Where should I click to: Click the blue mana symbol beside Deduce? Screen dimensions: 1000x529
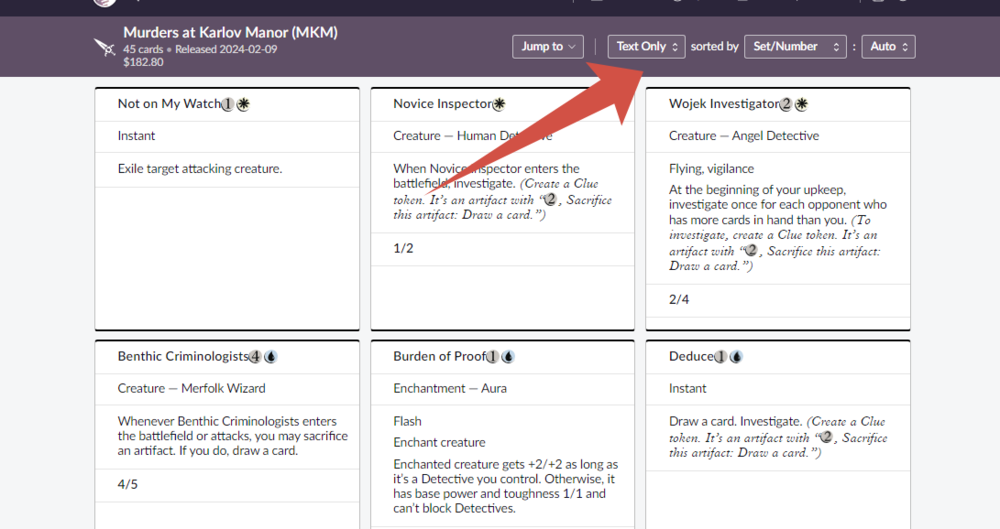click(736, 357)
